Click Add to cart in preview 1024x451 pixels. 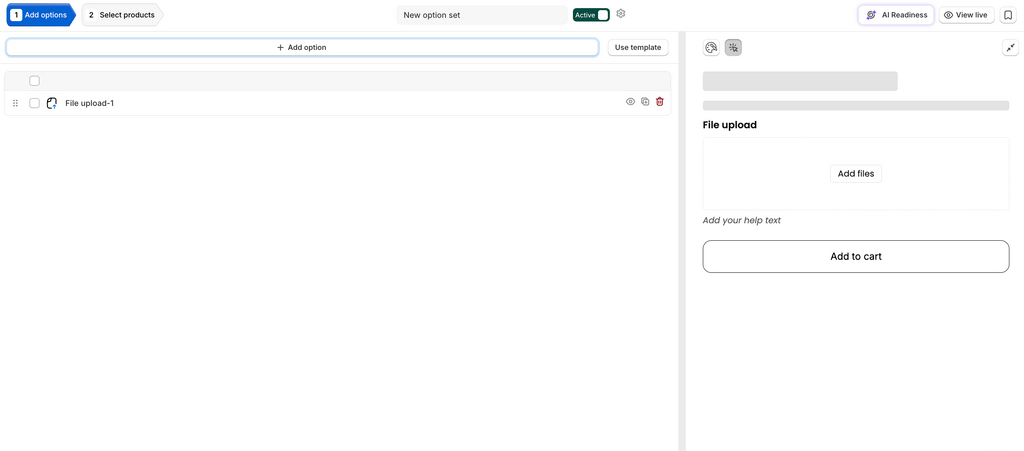coord(856,257)
